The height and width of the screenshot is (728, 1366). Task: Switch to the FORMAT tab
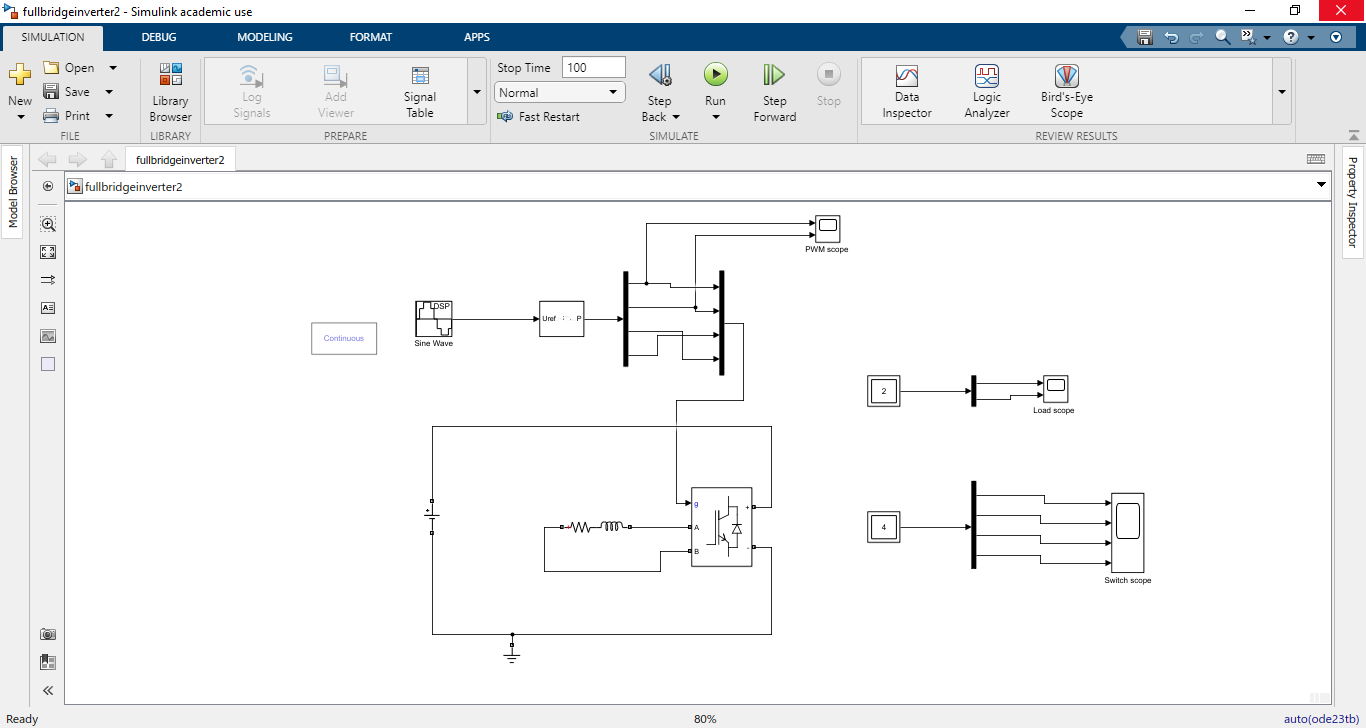click(371, 37)
